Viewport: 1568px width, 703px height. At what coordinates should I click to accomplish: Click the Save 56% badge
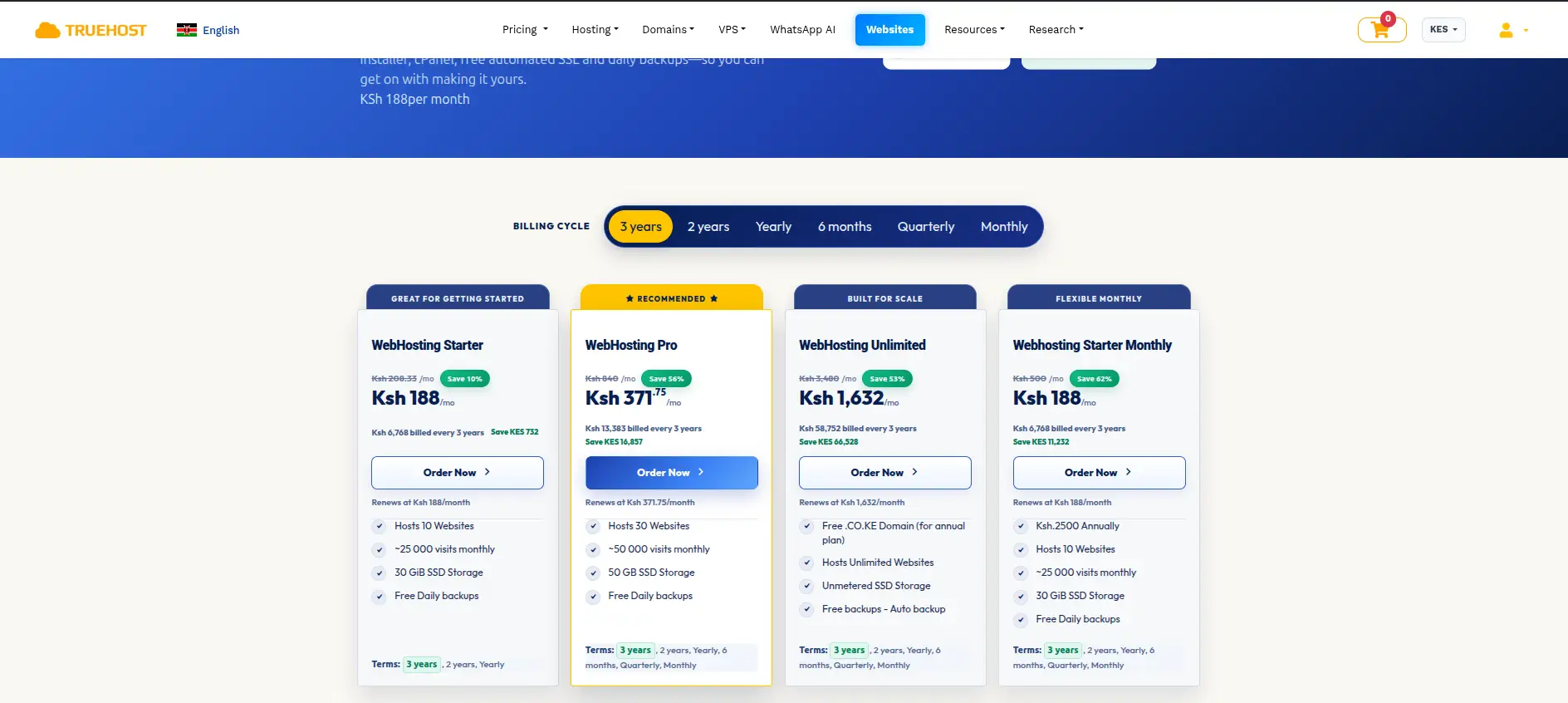[x=666, y=379]
